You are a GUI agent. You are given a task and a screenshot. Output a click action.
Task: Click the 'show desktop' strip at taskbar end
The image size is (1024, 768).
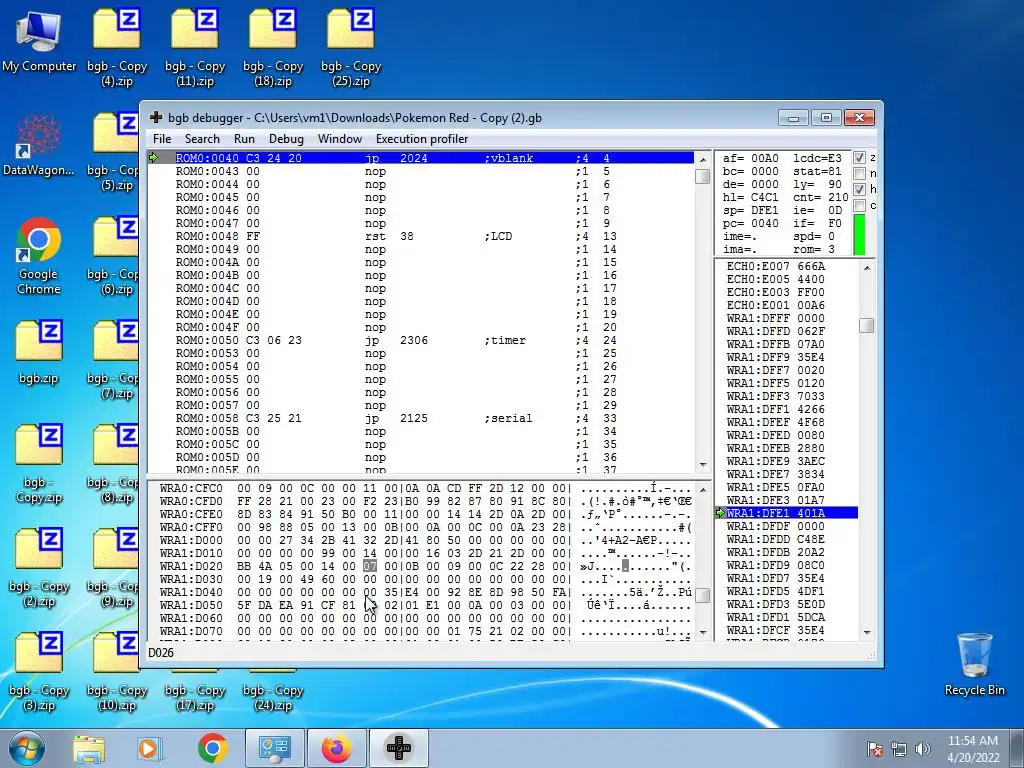pos(1019,748)
